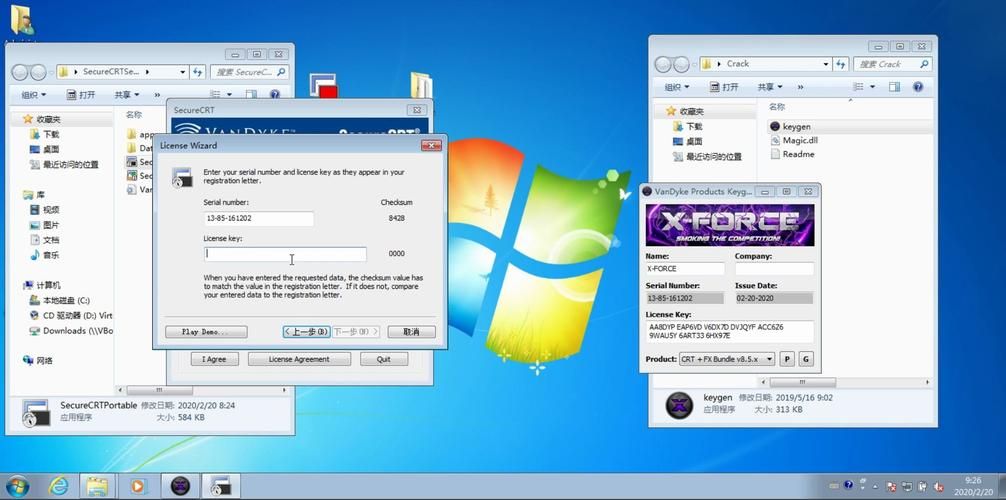This screenshot has width=1006, height=500.
Task: Open 本地磁盘 (C:) in left sidebar
Action: coord(59,300)
